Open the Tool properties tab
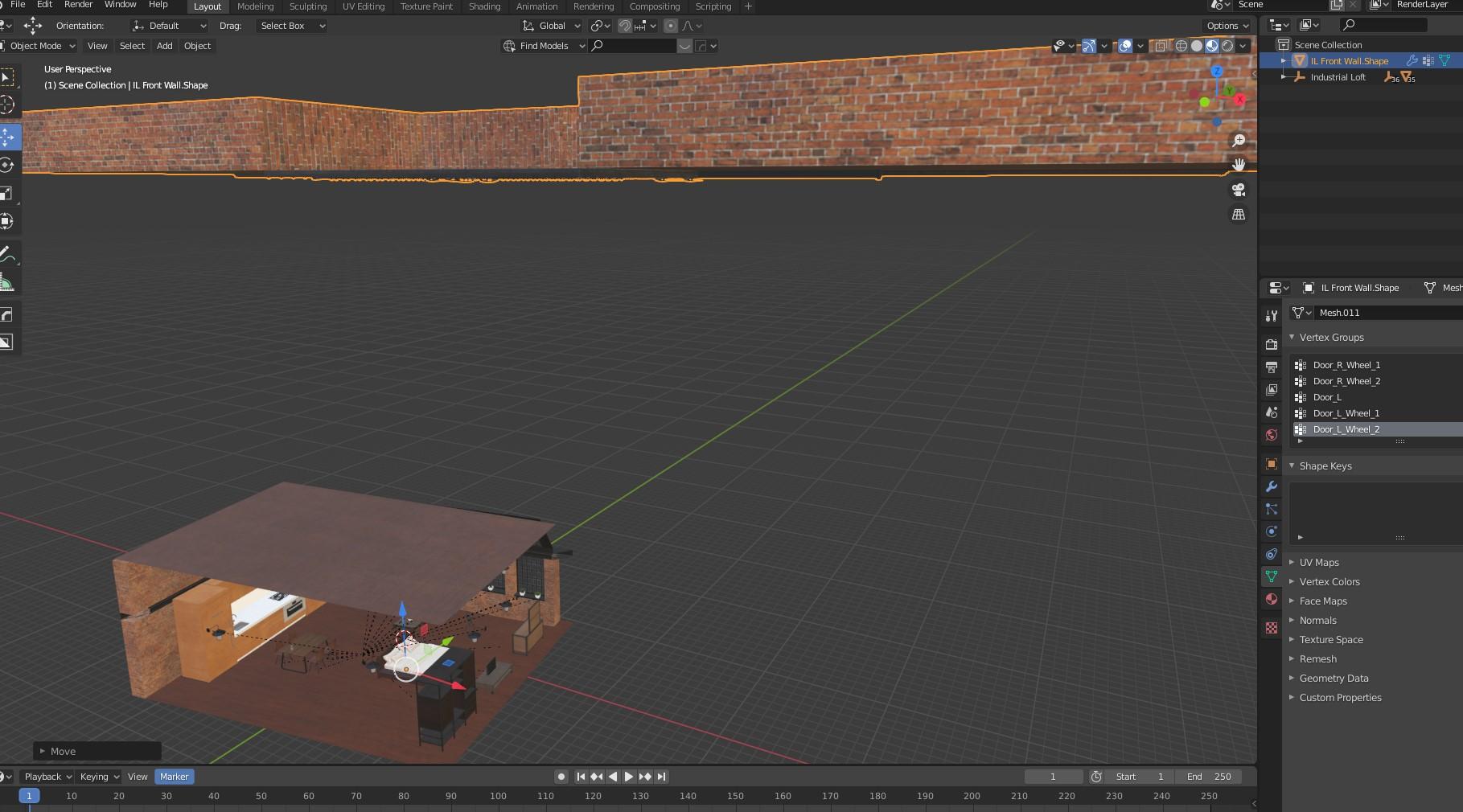This screenshot has width=1463, height=812. [1272, 316]
